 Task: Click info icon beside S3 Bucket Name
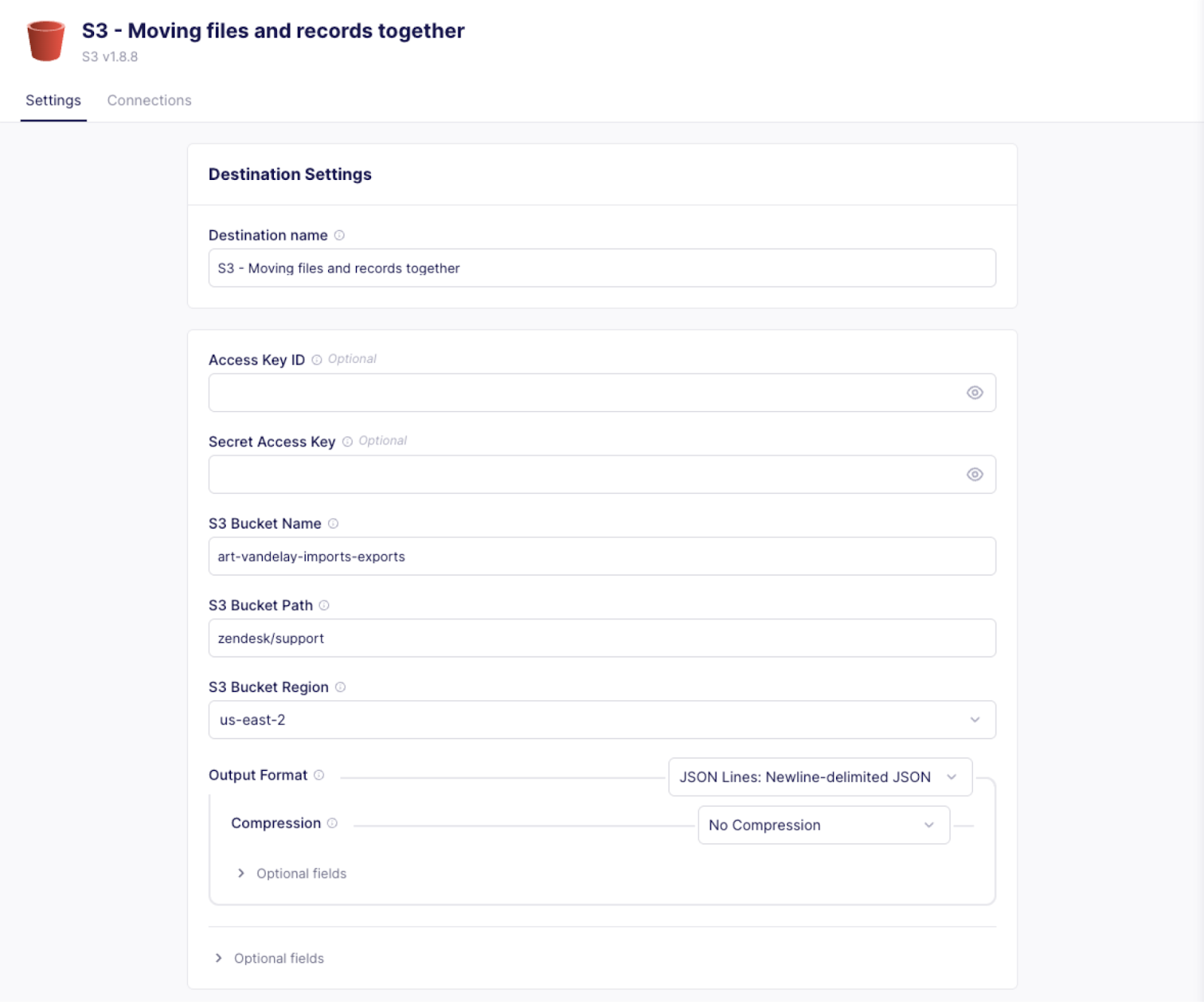(333, 523)
